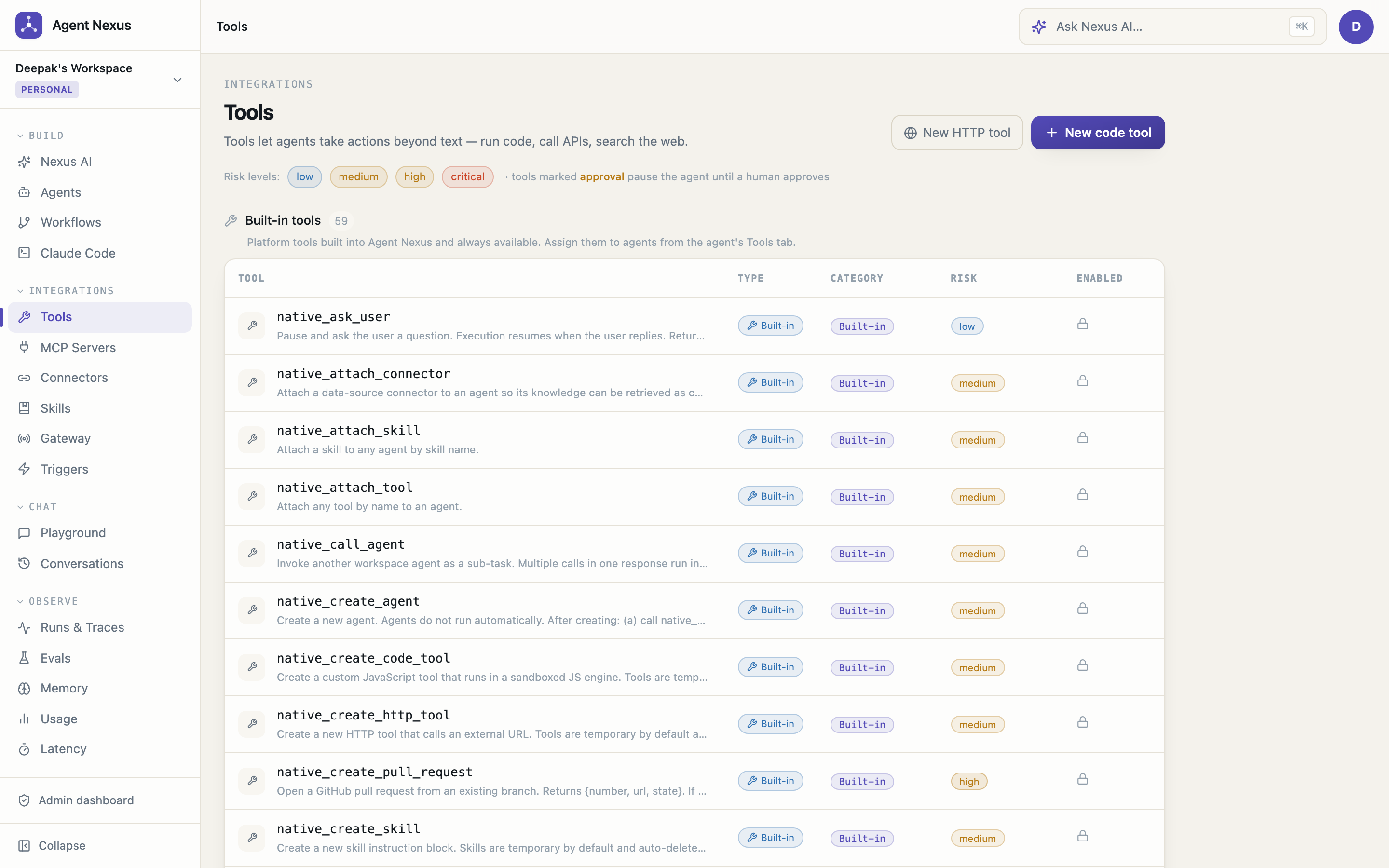Click the Skills book icon
Viewport: 1389px width, 868px height.
pyautogui.click(x=24, y=408)
